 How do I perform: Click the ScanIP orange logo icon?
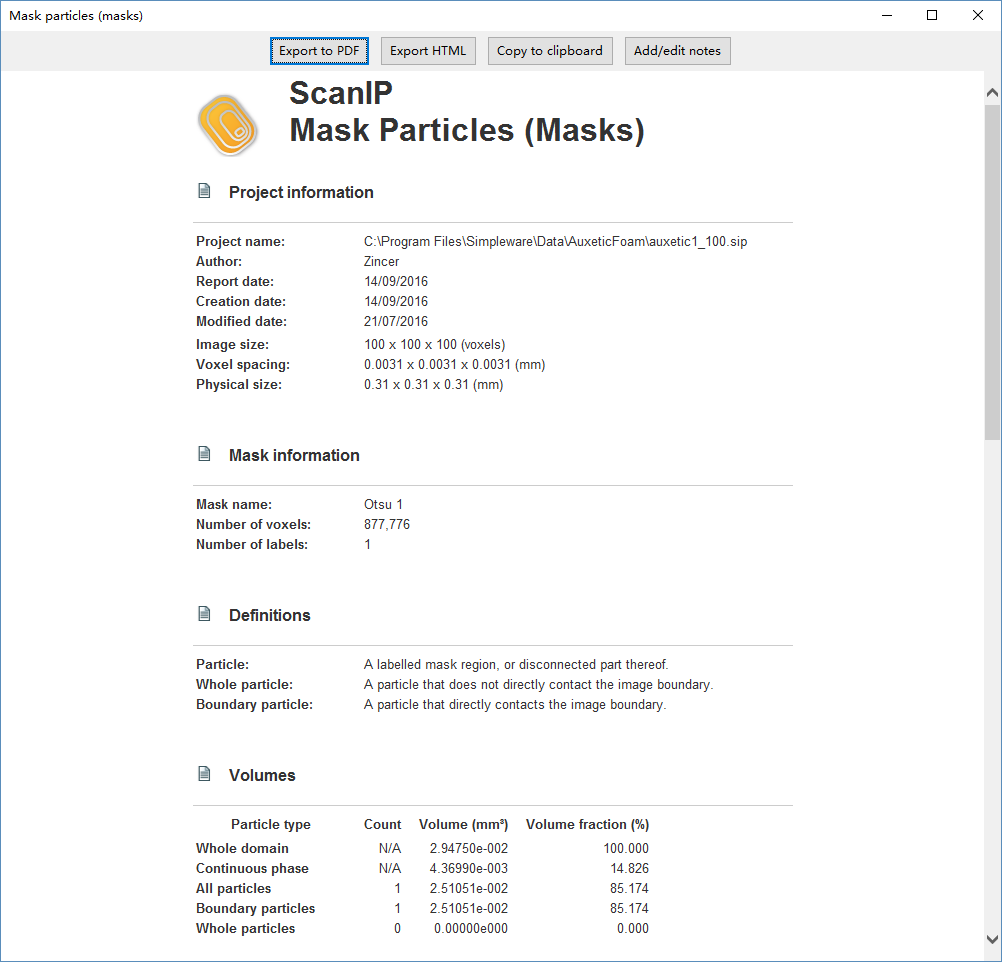(x=228, y=125)
